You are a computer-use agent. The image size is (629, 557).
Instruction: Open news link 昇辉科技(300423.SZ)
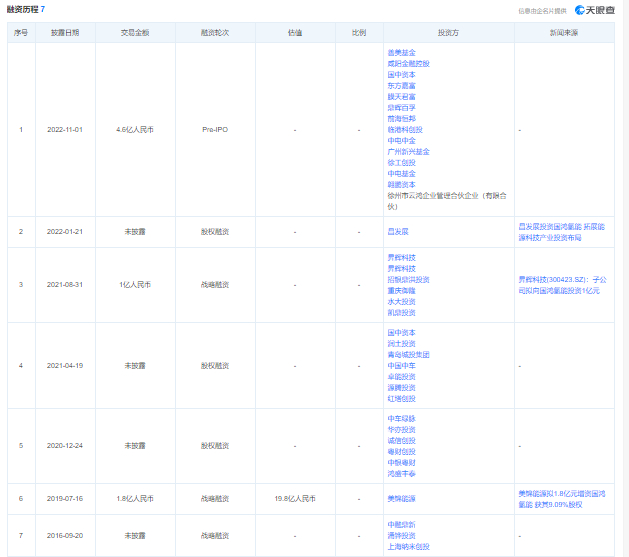click(x=562, y=285)
